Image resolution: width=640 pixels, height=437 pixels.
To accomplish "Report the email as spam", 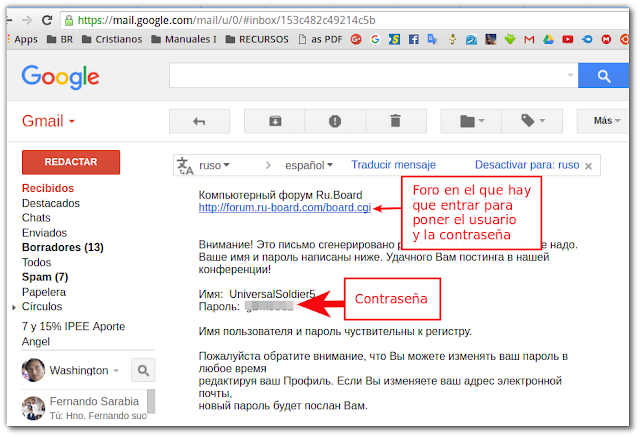I will tap(335, 121).
